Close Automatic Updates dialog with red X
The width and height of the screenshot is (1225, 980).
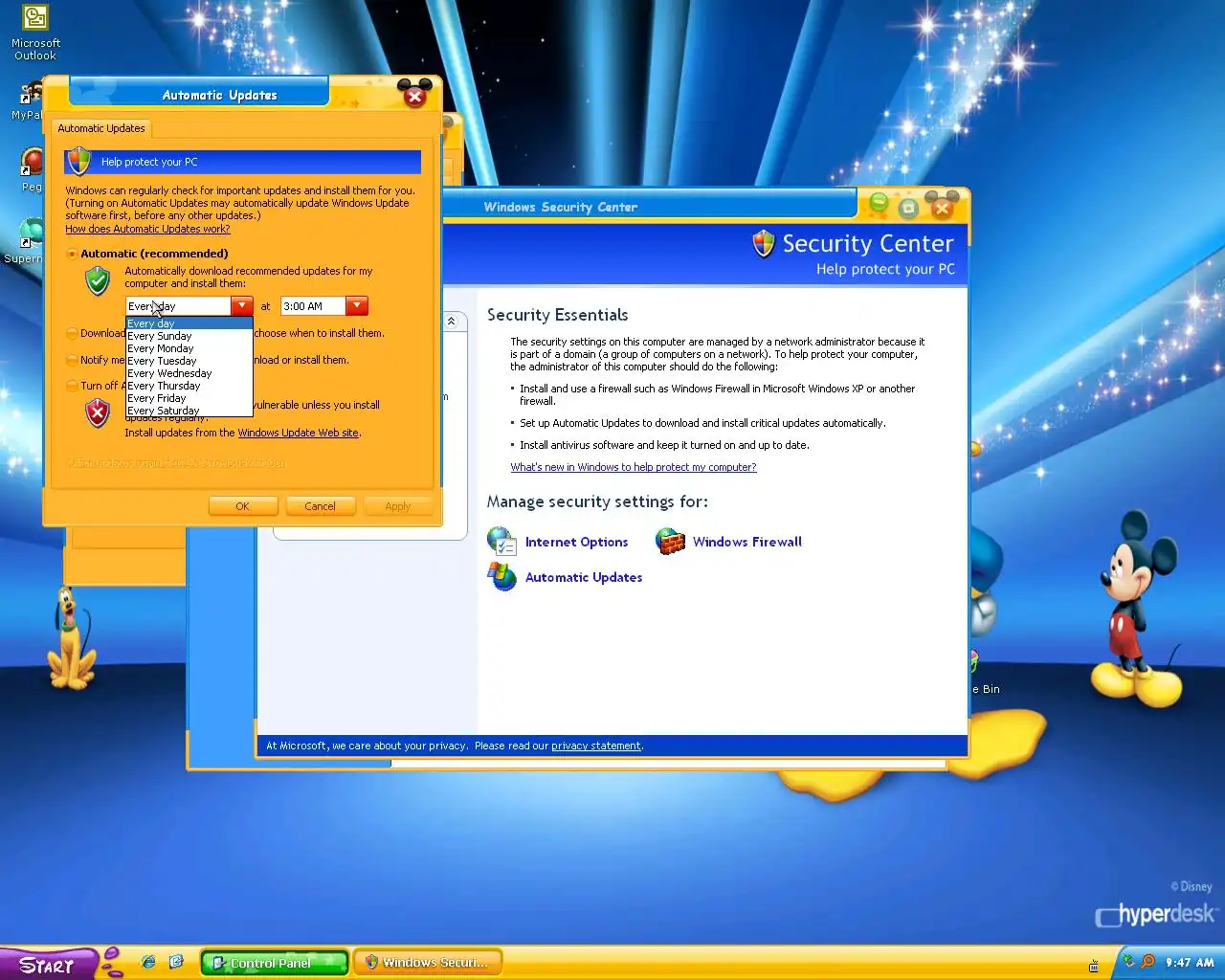coord(414,96)
